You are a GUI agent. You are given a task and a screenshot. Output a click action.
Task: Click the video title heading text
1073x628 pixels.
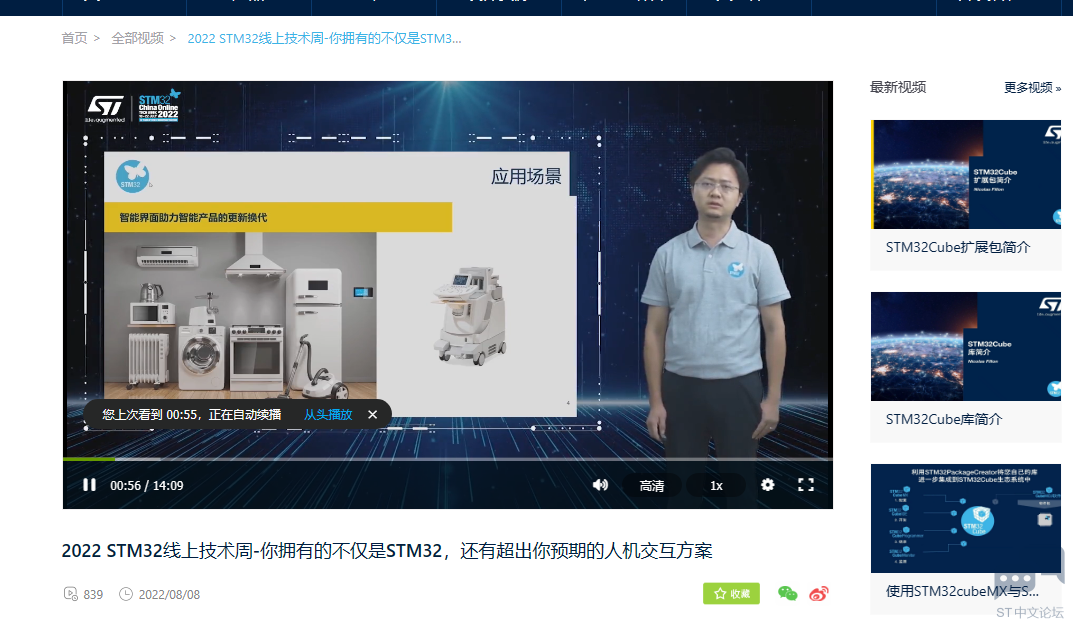point(387,551)
